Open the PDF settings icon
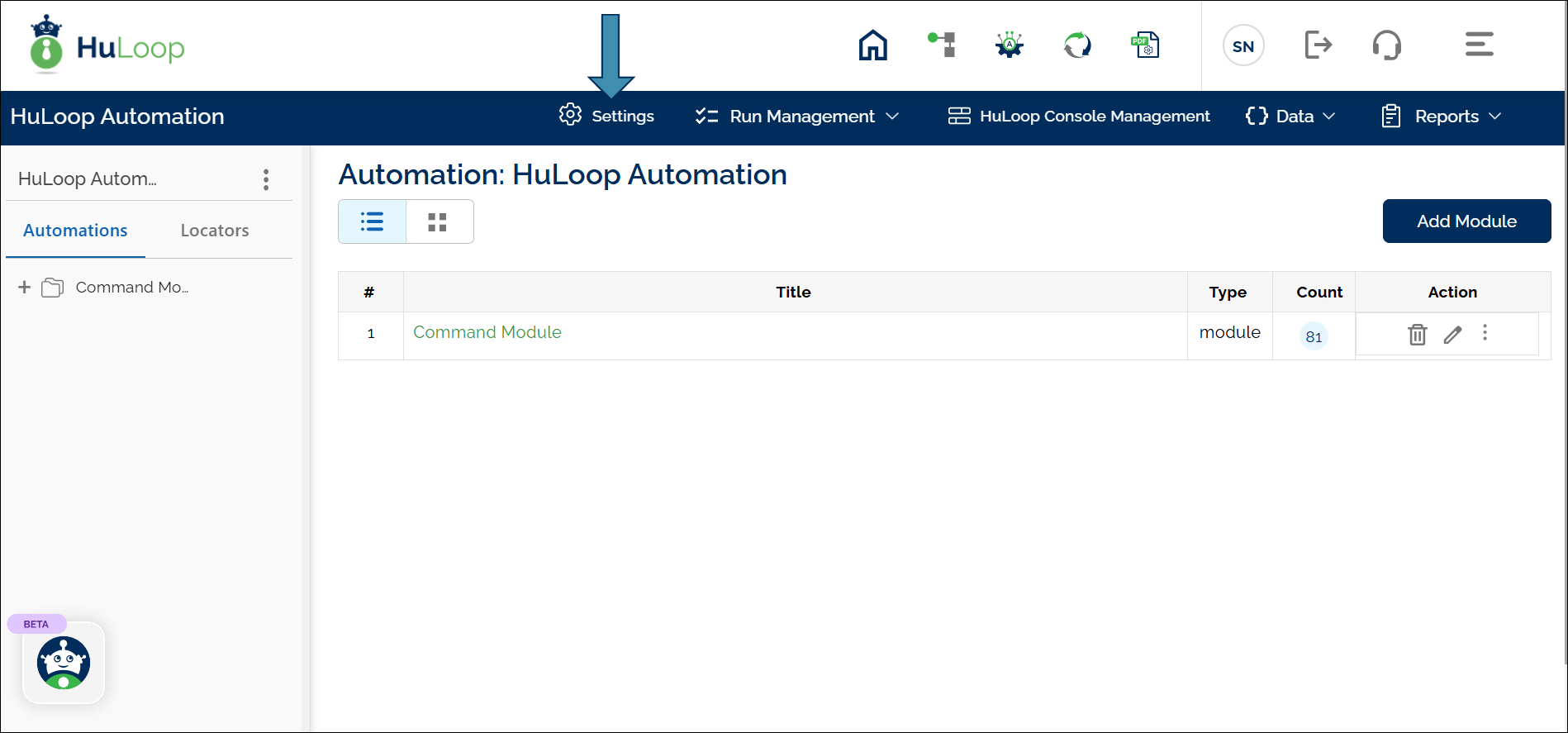This screenshot has width=1568, height=733. (1145, 45)
